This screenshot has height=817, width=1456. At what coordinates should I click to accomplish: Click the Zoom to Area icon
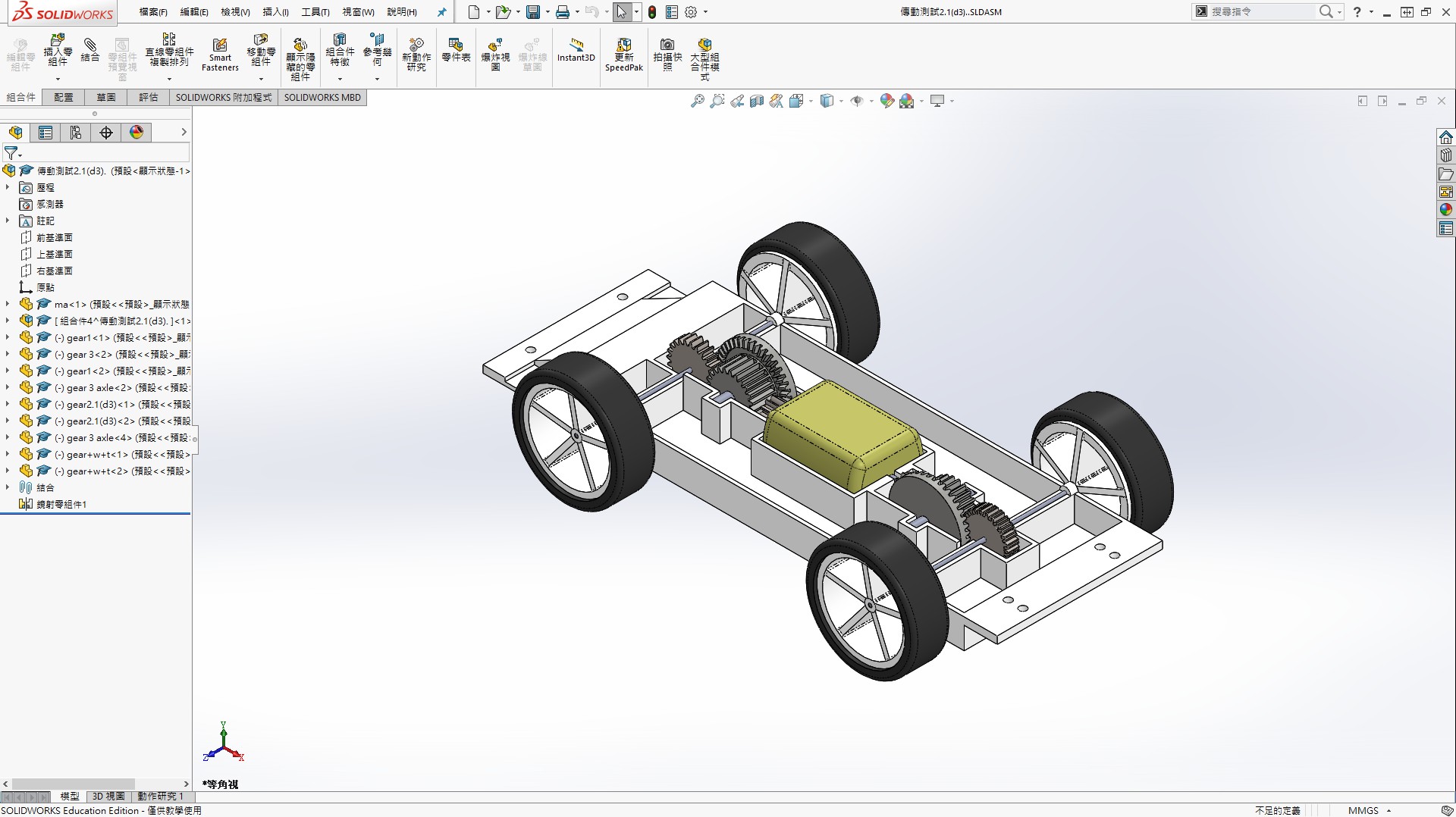point(717,101)
